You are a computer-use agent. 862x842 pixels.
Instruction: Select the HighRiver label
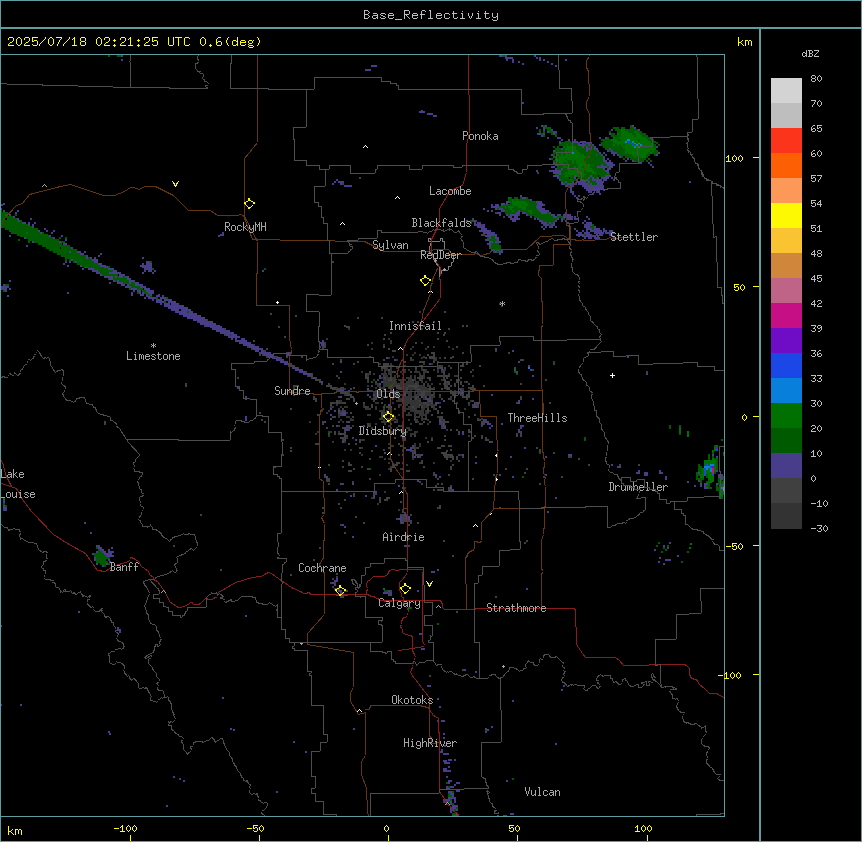coord(430,743)
